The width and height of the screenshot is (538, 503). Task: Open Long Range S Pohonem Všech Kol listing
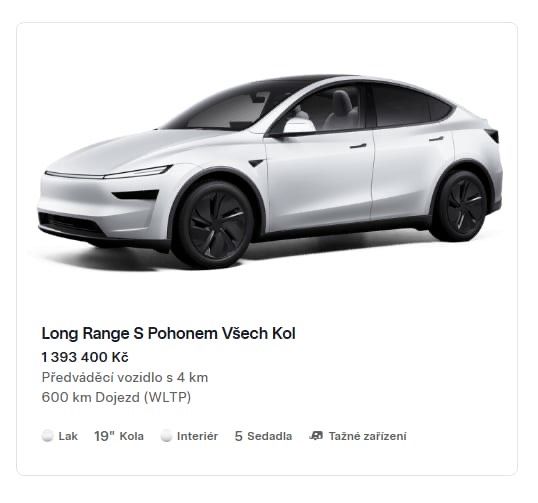tap(168, 333)
